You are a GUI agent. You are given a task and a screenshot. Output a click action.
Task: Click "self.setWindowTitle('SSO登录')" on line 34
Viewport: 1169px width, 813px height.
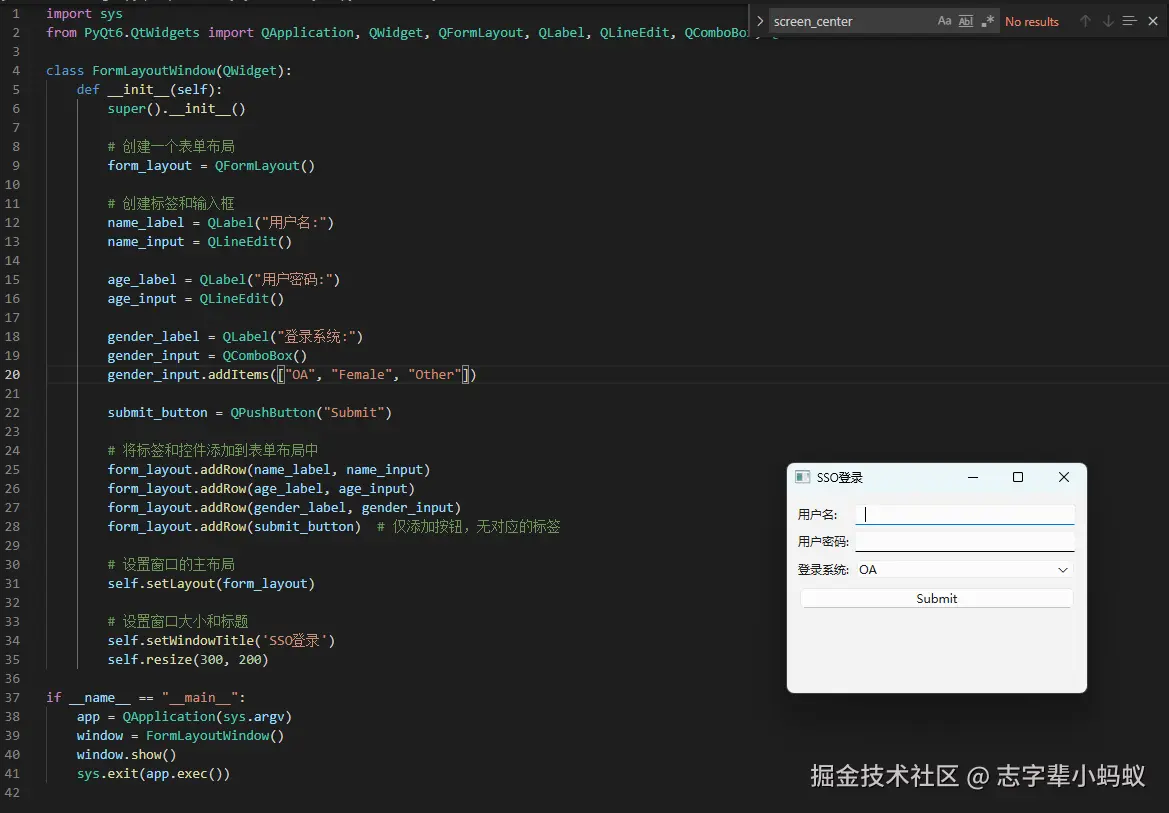(221, 641)
